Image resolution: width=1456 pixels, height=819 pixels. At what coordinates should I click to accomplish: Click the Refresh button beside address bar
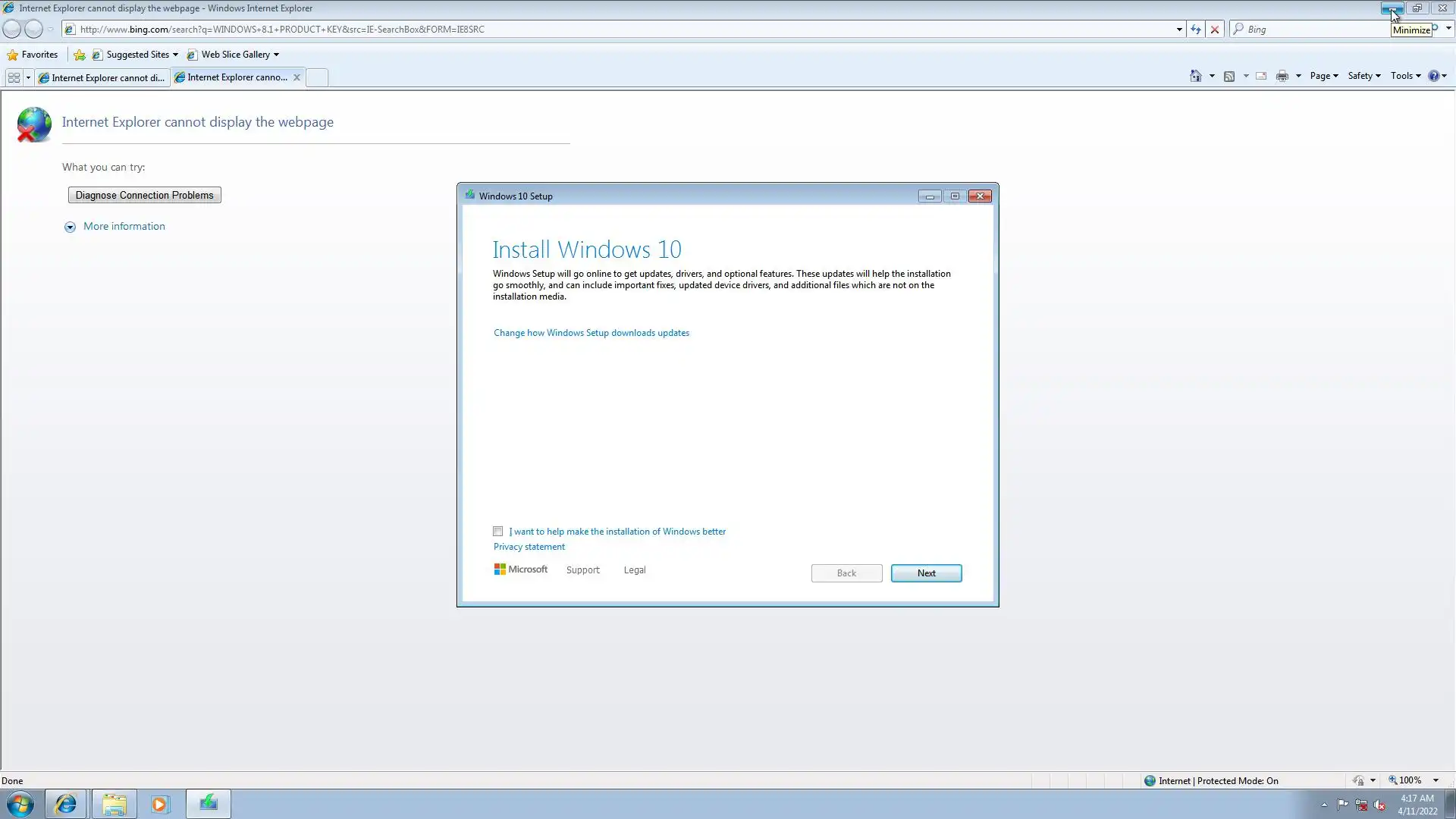[x=1196, y=30]
